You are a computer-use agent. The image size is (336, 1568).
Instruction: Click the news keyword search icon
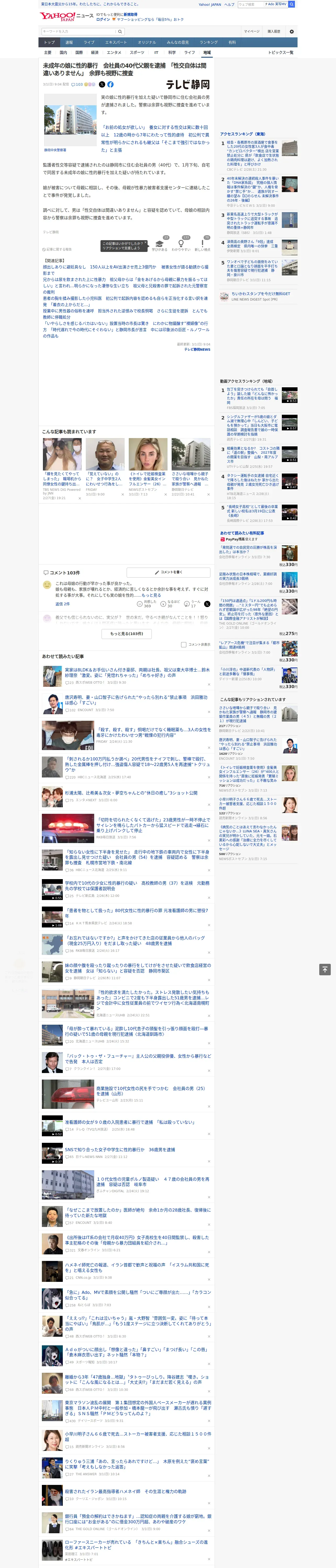[x=120, y=31]
